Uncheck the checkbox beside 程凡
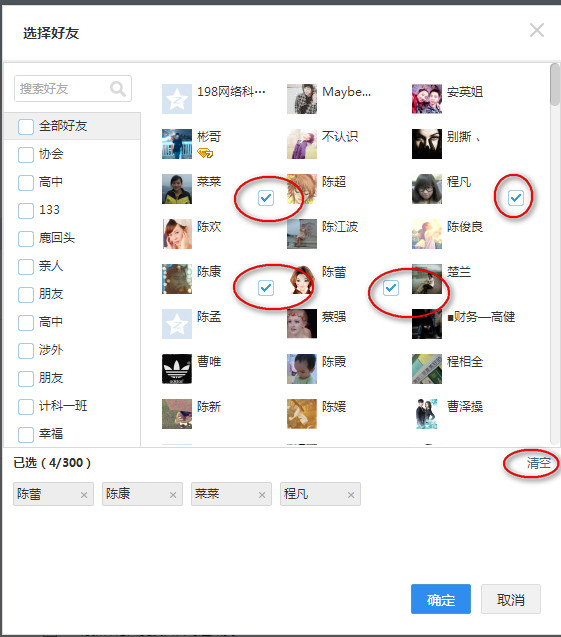This screenshot has height=637, width=561. coord(516,198)
